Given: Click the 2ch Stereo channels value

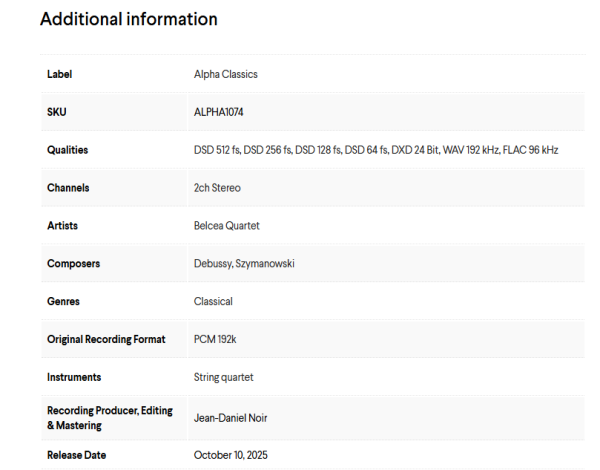Looking at the screenshot, I should [x=217, y=188].
